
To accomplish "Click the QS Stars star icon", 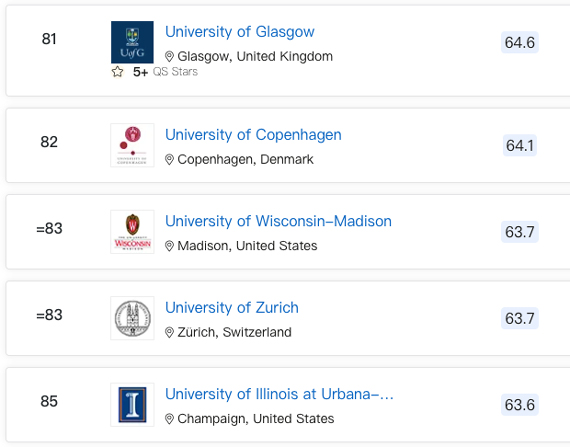I will pos(117,72).
